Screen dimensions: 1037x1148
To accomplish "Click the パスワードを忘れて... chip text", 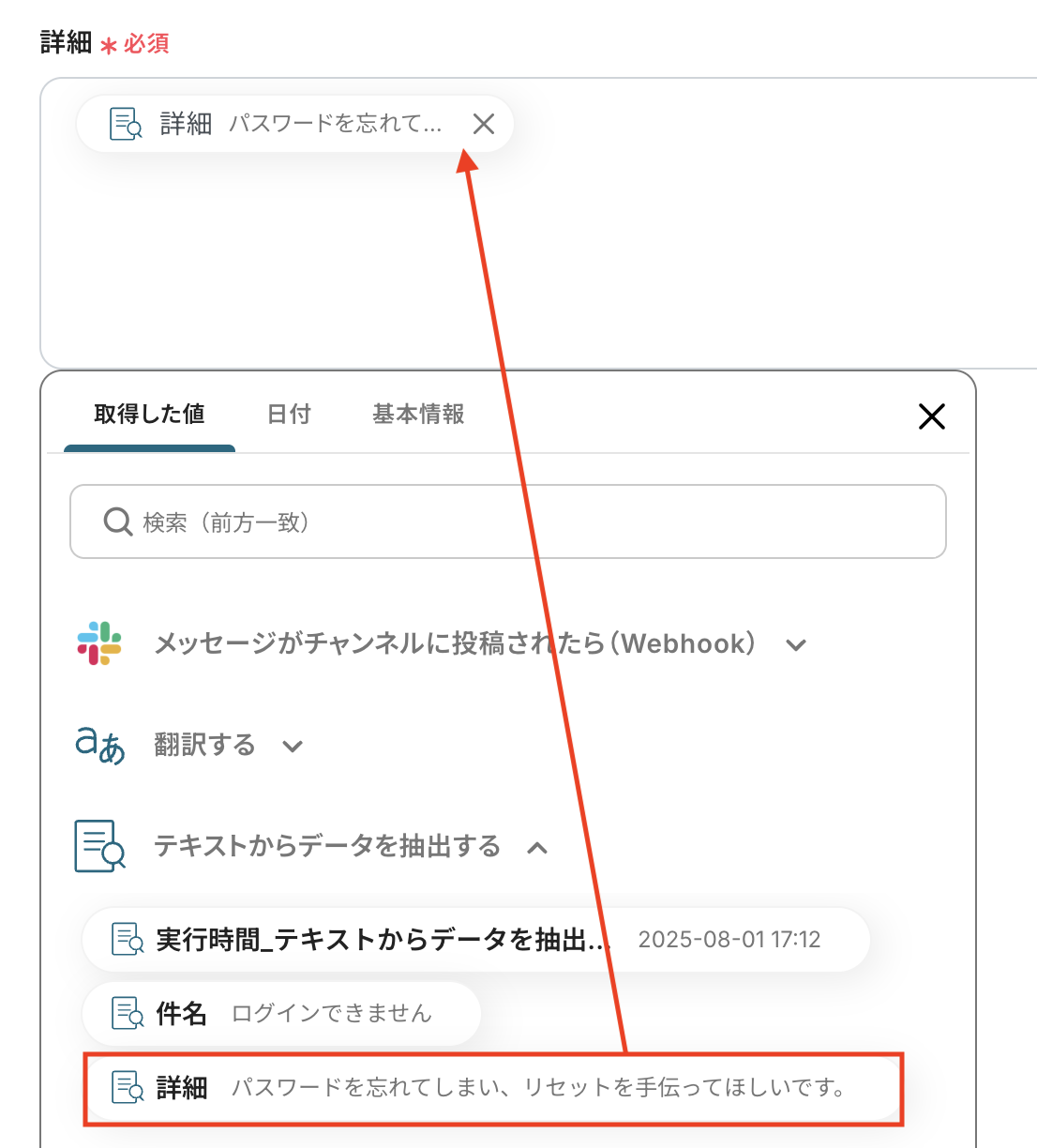I will pyautogui.click(x=335, y=124).
